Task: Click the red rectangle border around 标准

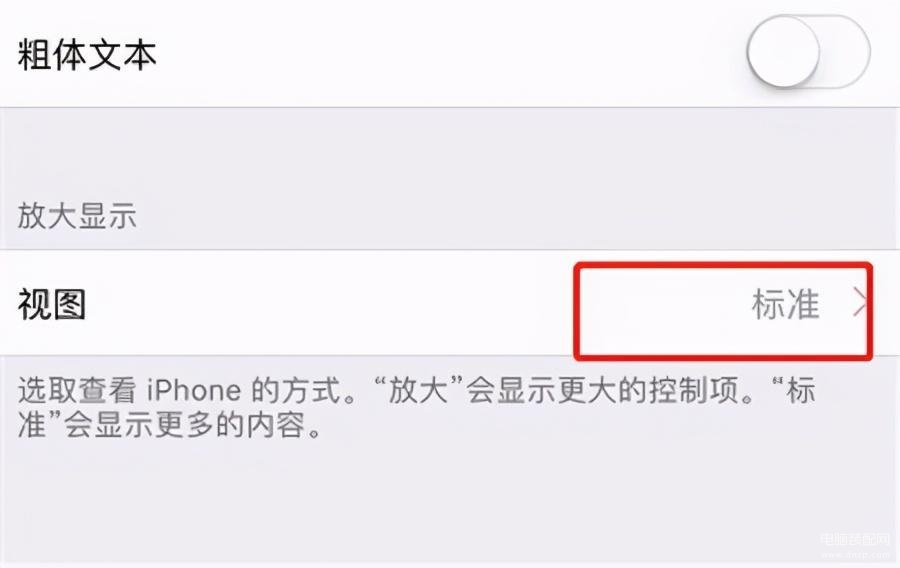Action: click(x=723, y=266)
